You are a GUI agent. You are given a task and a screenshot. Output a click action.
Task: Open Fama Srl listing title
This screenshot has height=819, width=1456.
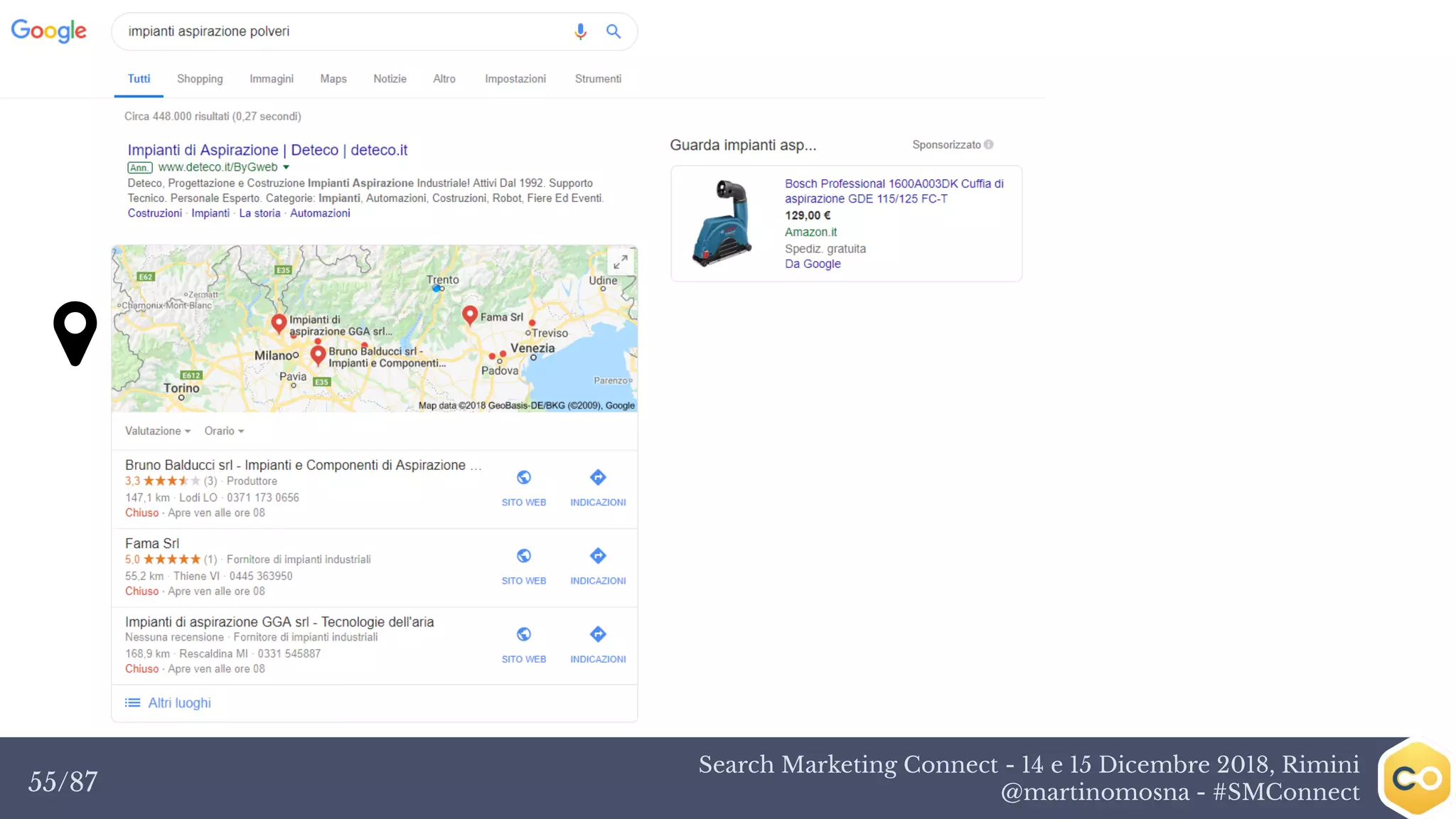point(152,543)
